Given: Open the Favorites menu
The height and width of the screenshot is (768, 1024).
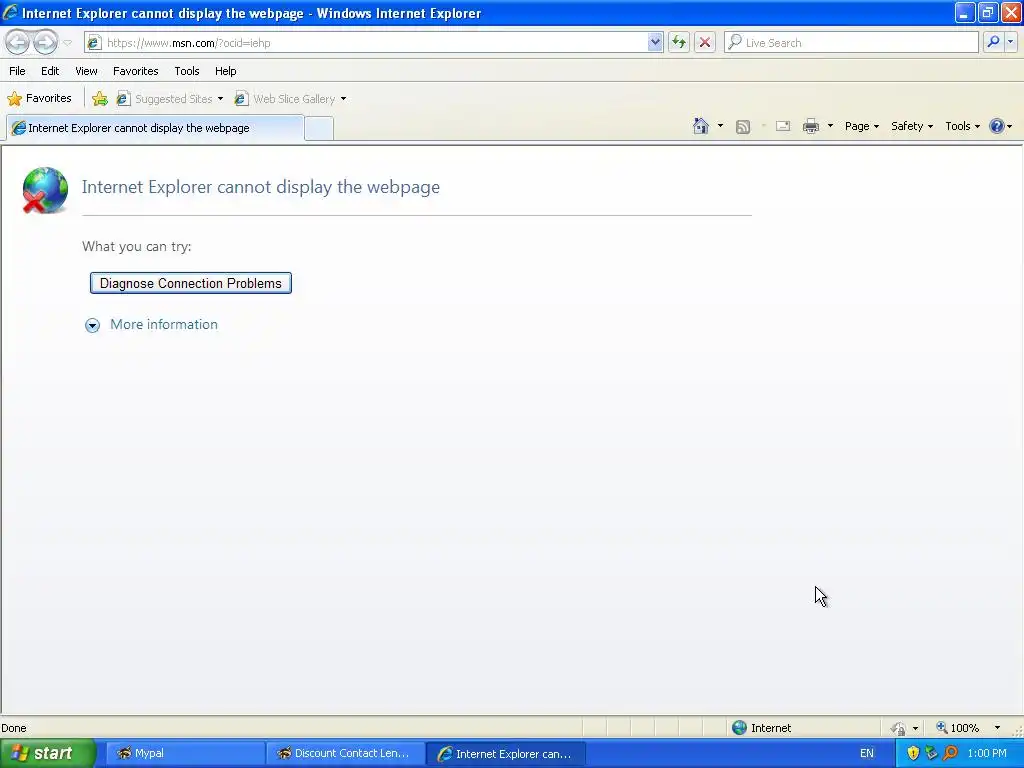Looking at the screenshot, I should 135,71.
